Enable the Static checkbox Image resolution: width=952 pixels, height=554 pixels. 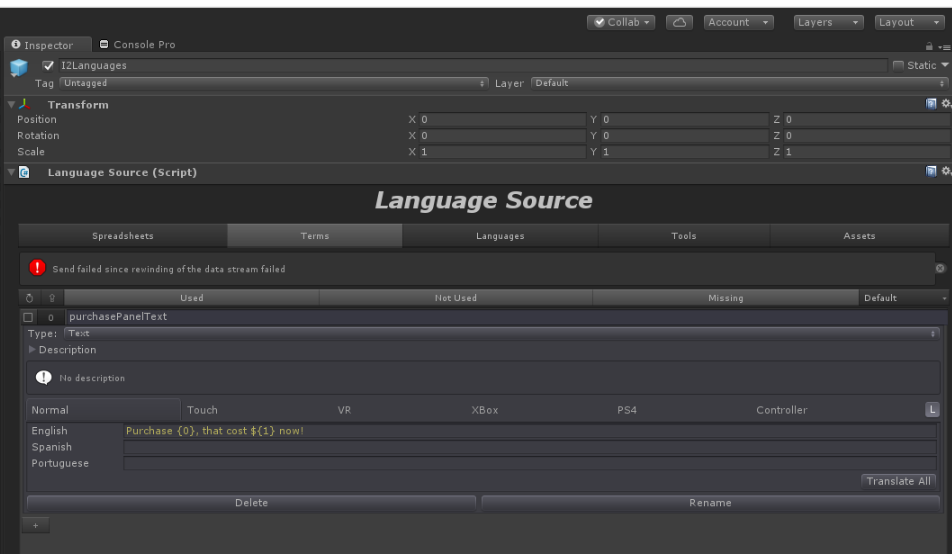[x=897, y=65]
